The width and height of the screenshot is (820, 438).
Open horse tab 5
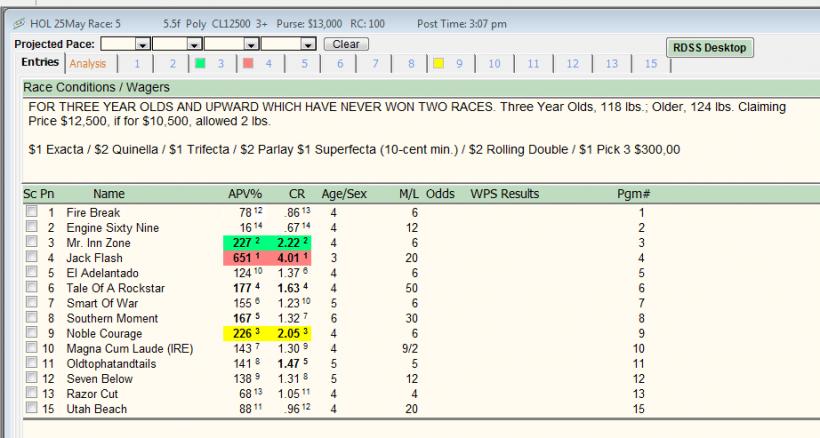[x=304, y=64]
